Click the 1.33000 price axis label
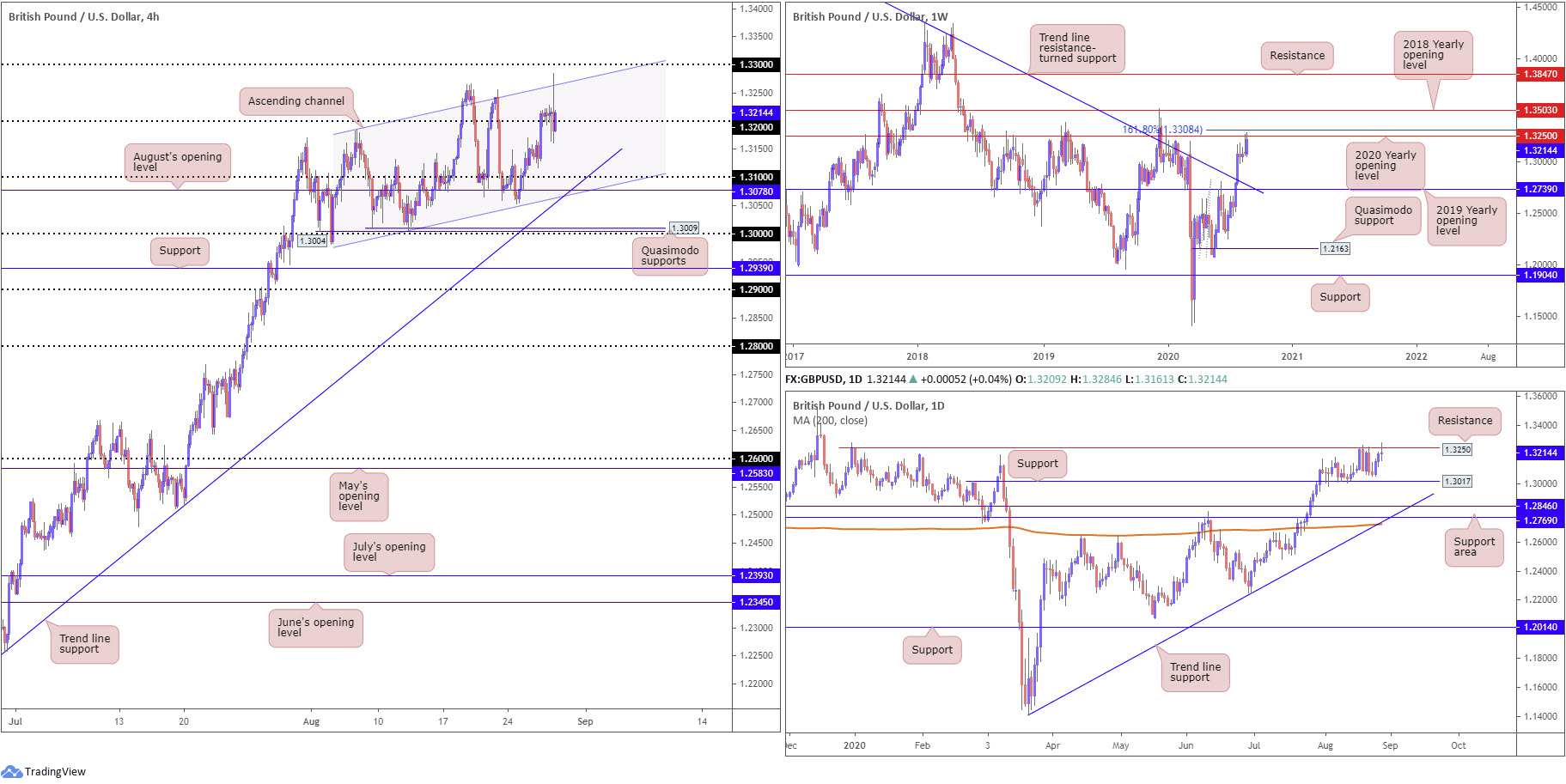 (756, 64)
